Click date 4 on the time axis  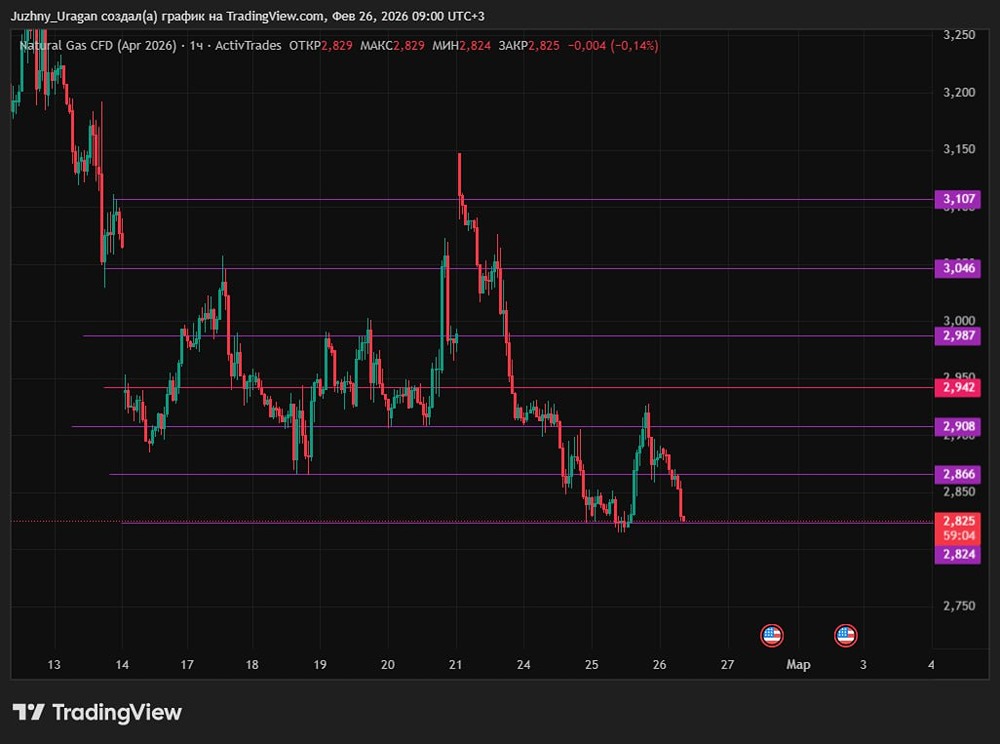(931, 664)
